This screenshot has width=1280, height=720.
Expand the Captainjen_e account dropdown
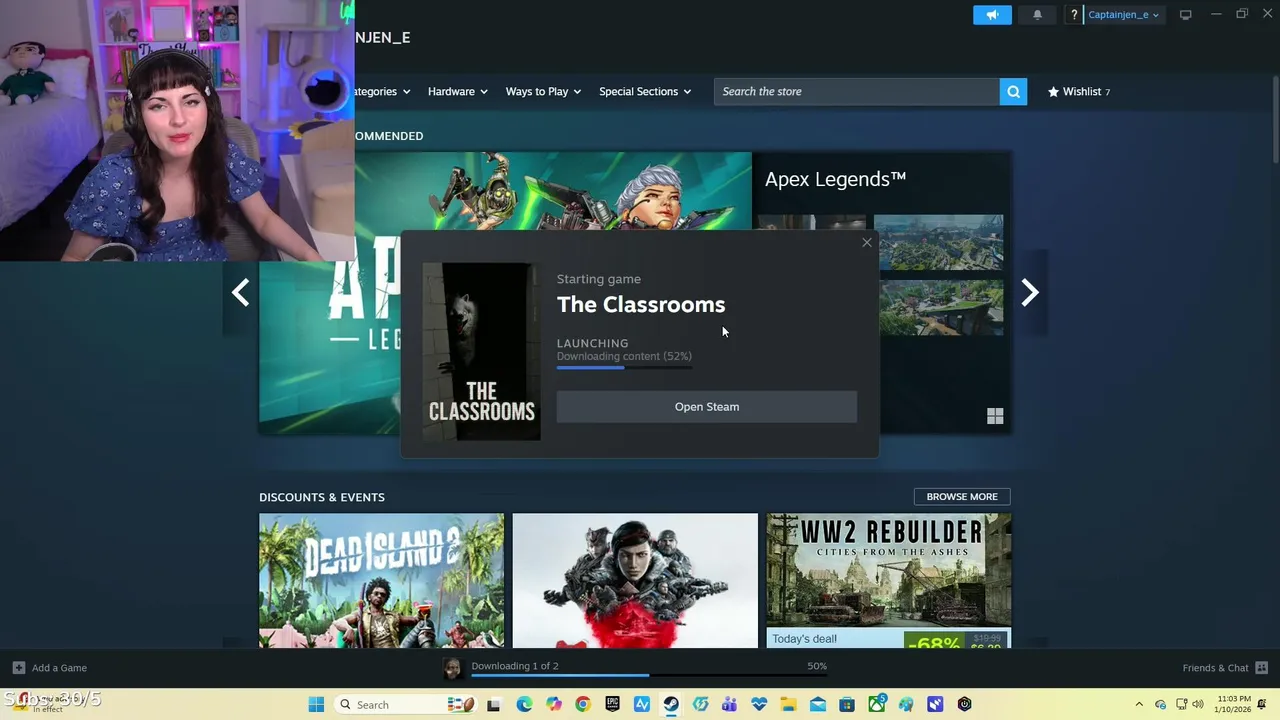tap(1123, 15)
